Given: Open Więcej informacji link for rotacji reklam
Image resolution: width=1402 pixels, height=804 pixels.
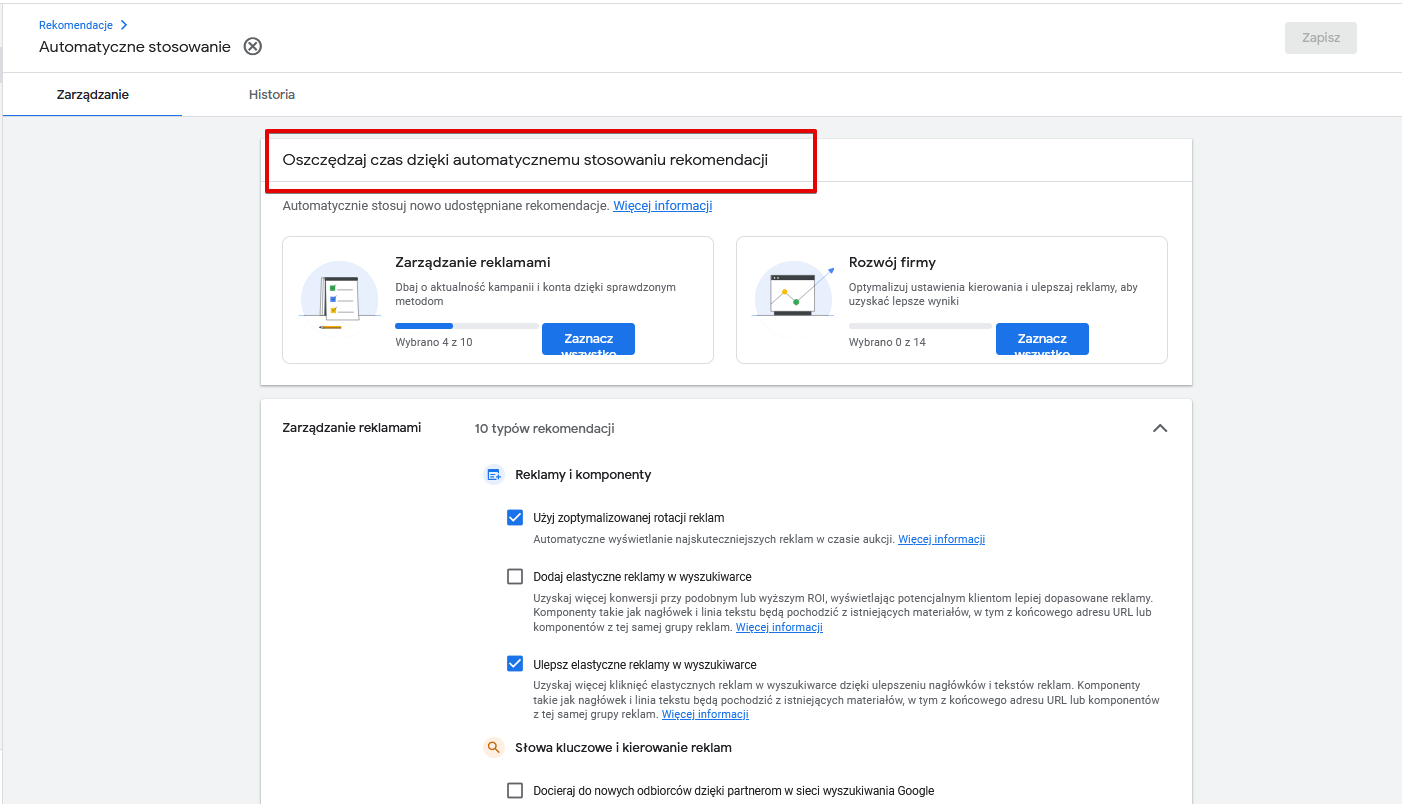Looking at the screenshot, I should 941,539.
